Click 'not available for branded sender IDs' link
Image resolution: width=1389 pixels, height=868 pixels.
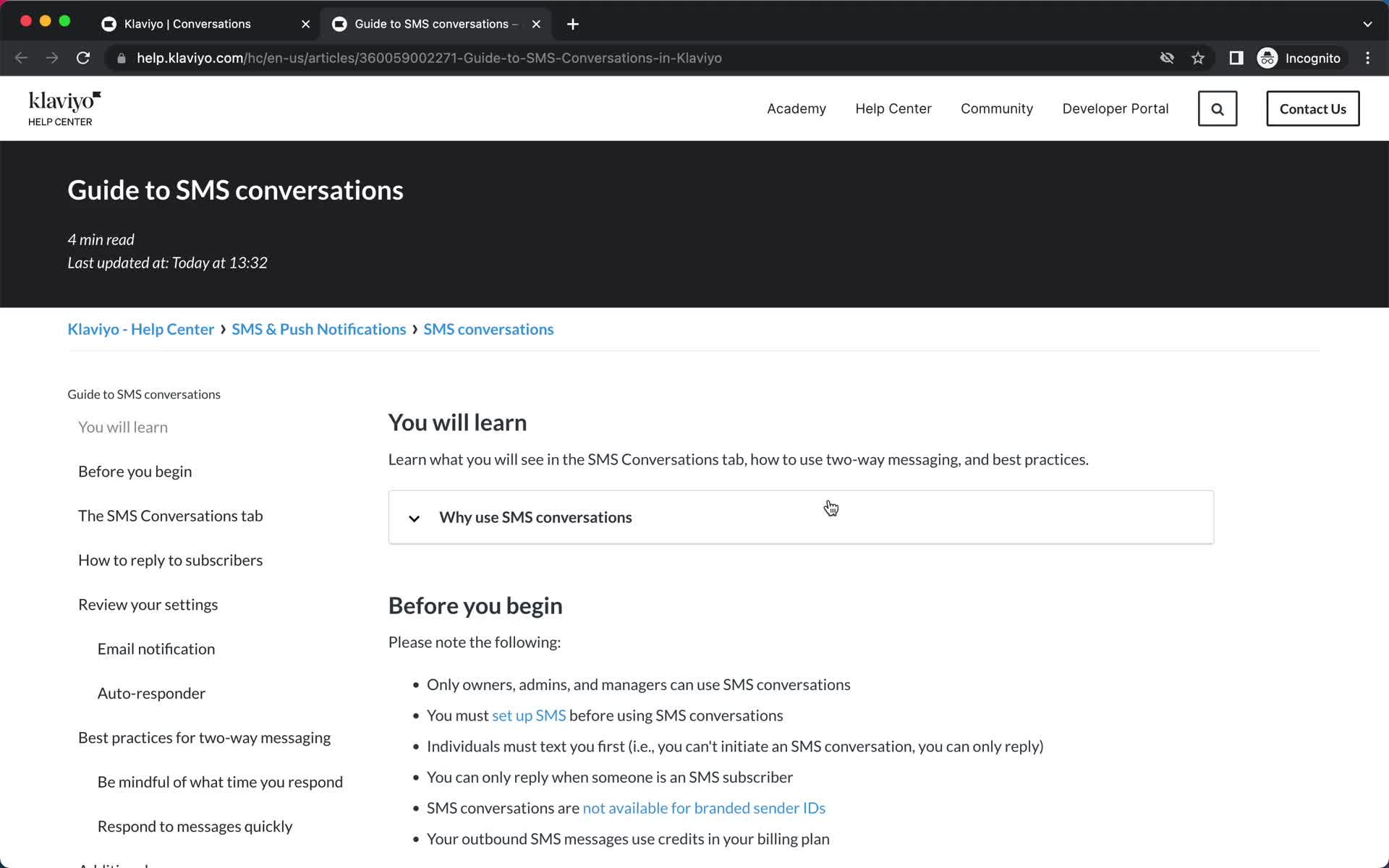(x=704, y=808)
